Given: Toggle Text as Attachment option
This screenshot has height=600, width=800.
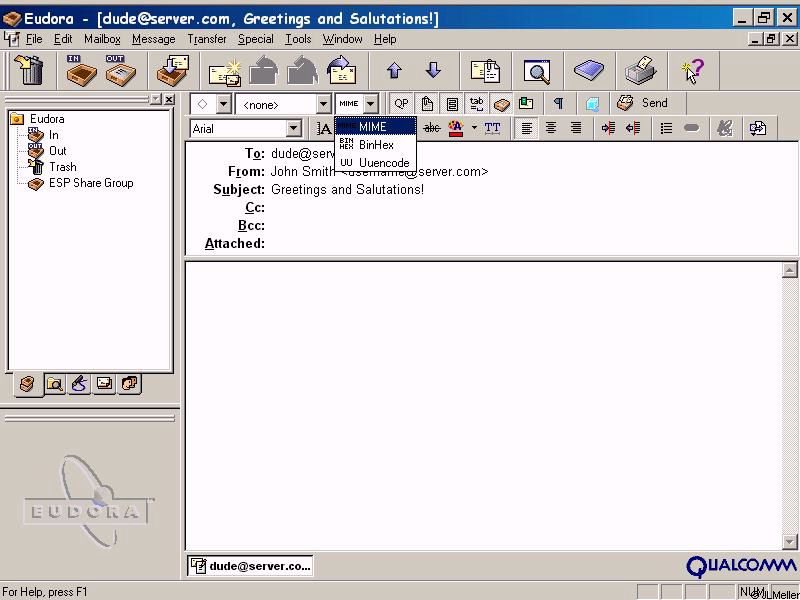Looking at the screenshot, I should point(427,104).
